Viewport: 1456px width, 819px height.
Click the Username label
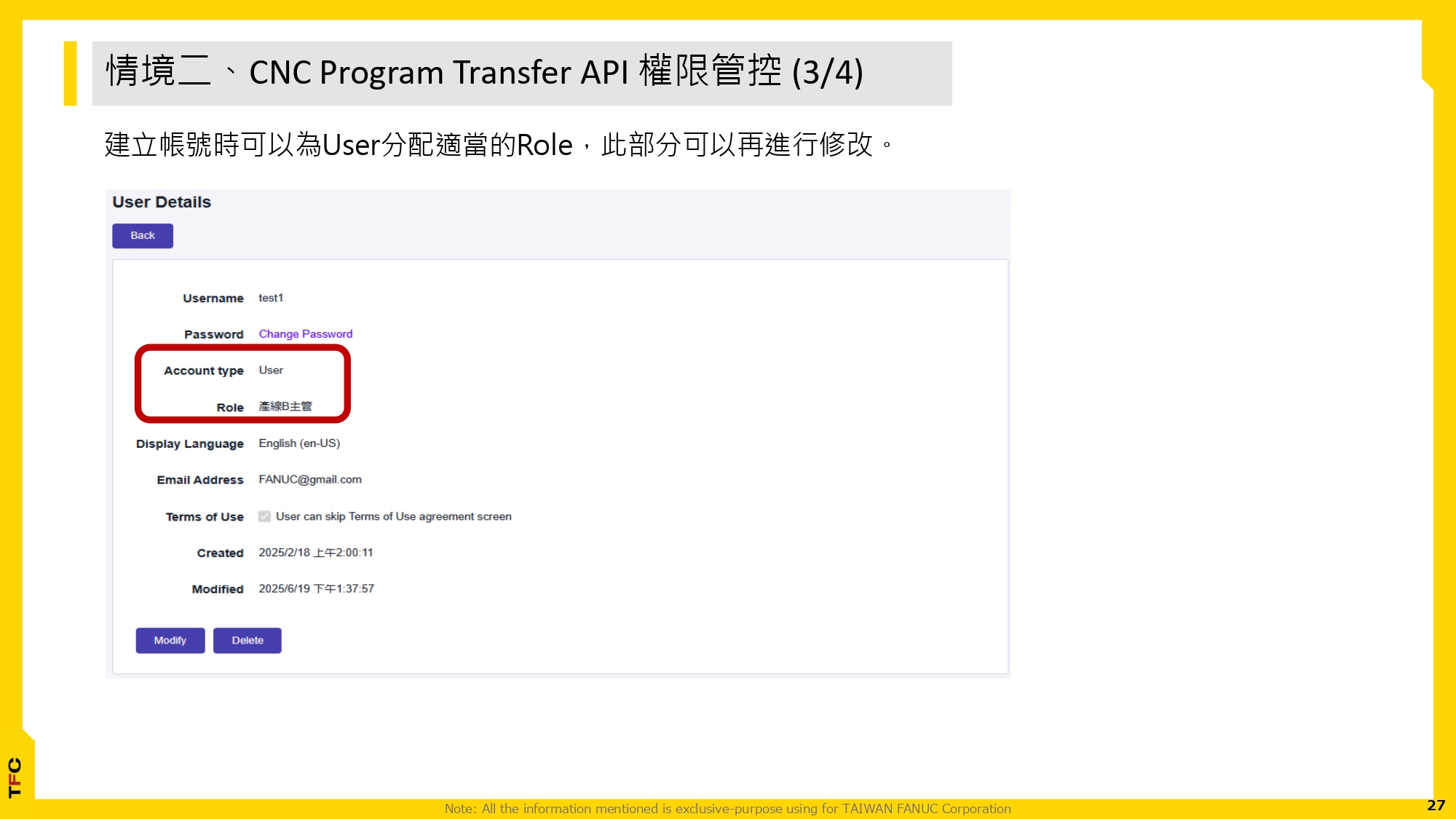pos(213,298)
